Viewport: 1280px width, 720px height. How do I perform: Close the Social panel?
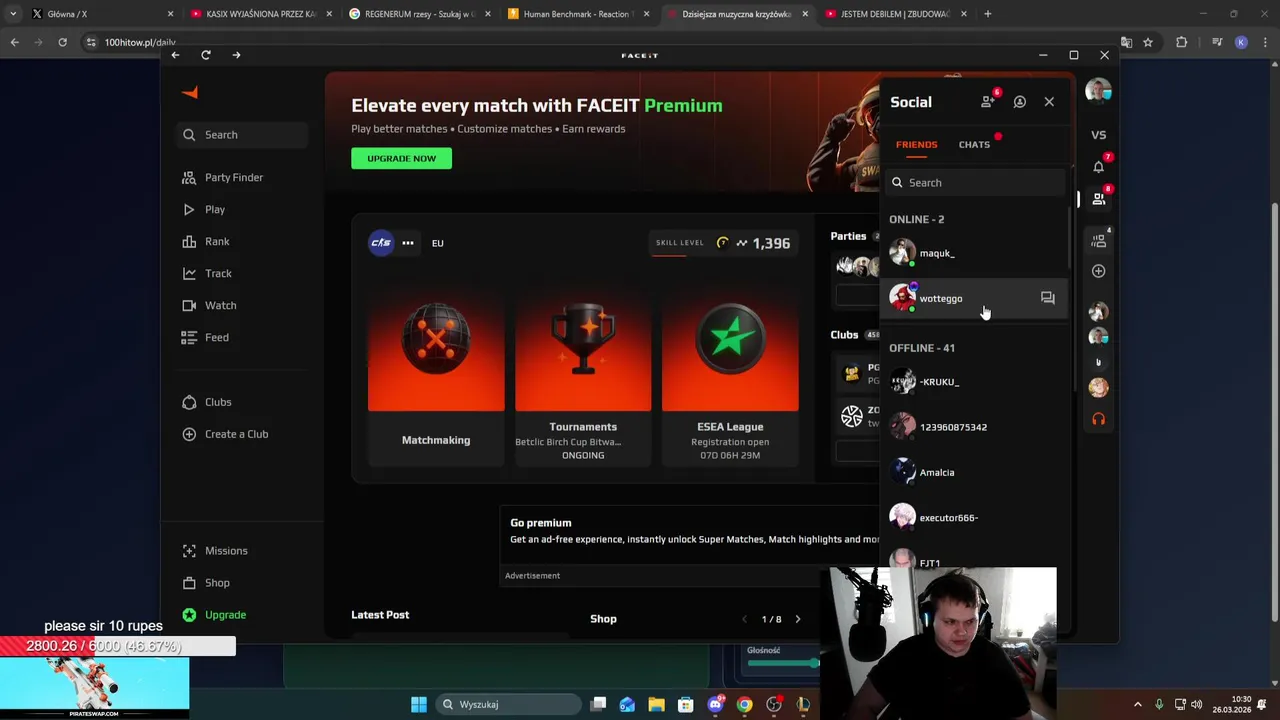(1049, 102)
